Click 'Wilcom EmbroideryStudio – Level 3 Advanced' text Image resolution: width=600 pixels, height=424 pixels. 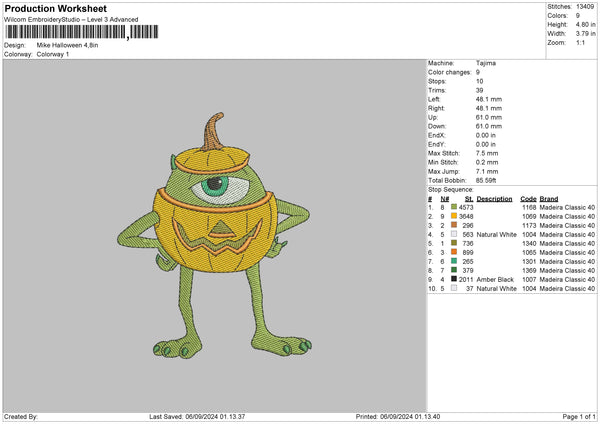(71, 20)
